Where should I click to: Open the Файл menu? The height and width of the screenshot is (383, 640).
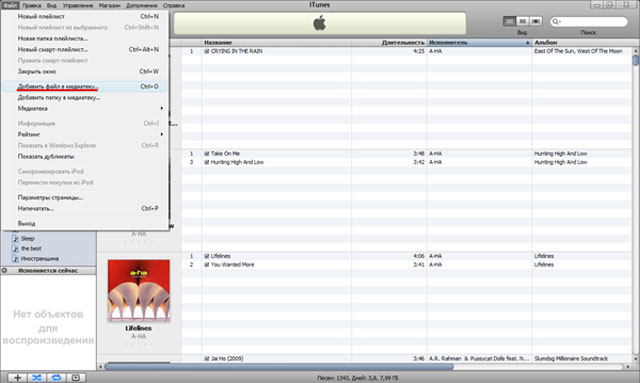pyautogui.click(x=10, y=5)
